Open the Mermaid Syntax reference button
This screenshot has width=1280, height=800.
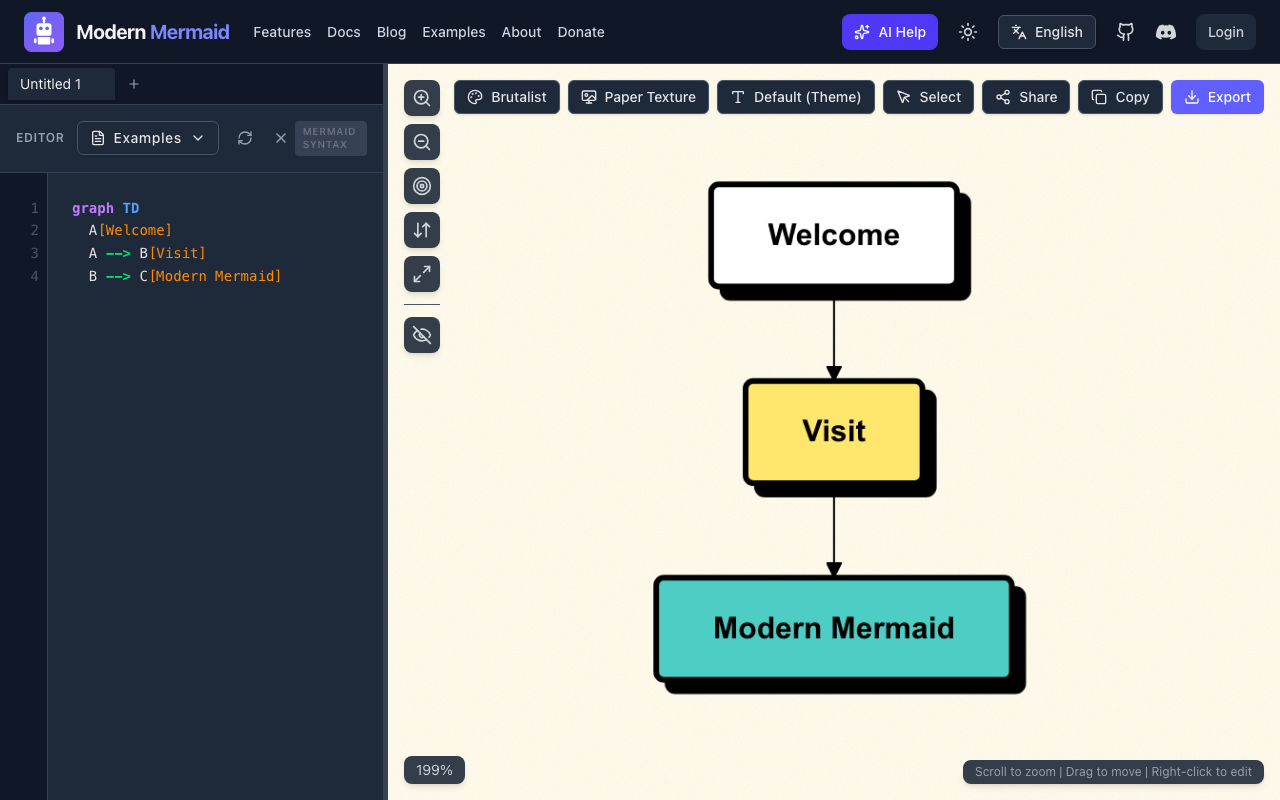click(x=331, y=138)
